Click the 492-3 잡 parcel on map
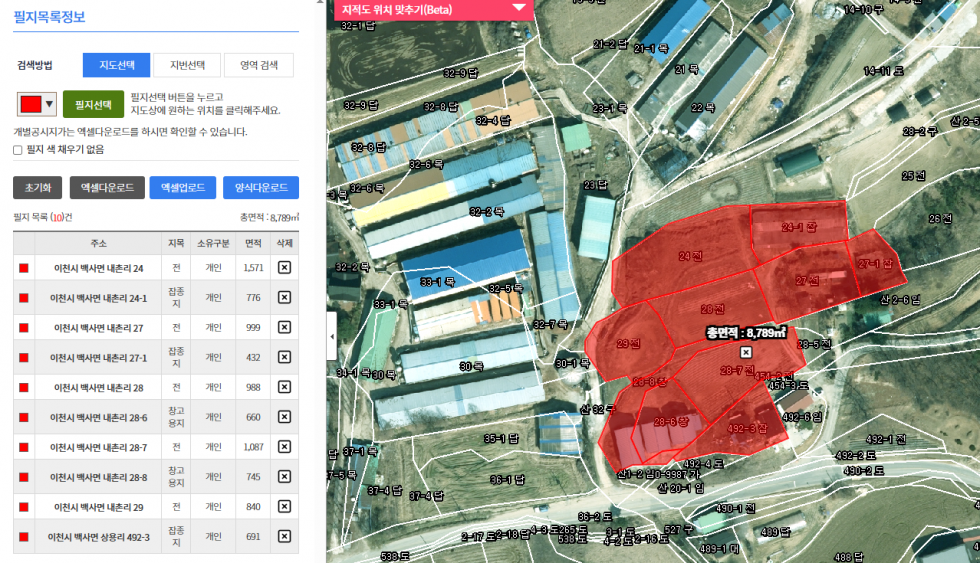Viewport: 980px width, 563px height. tap(747, 429)
